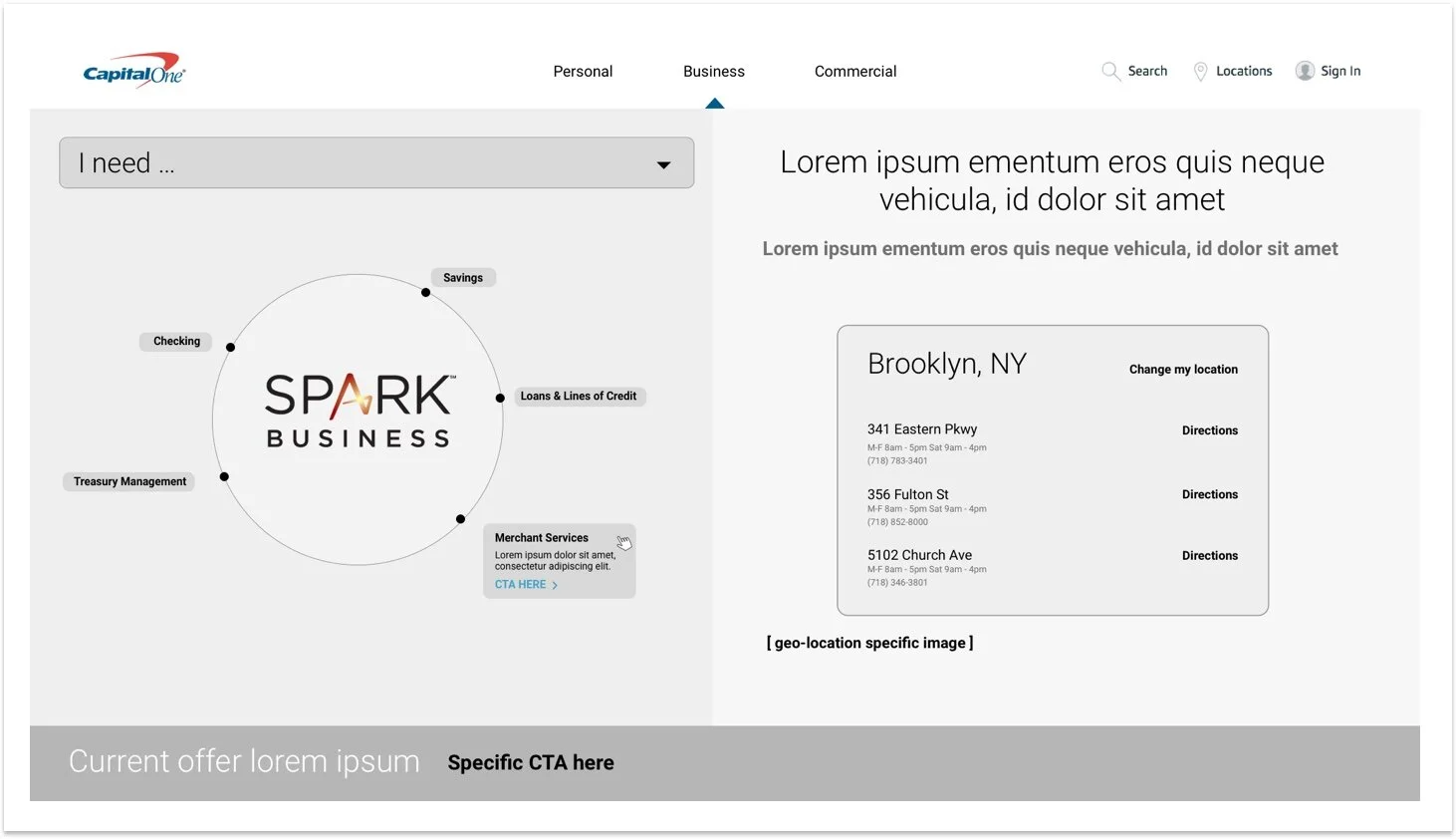Click the dot next to Checking
This screenshot has width=1456, height=839.
click(x=230, y=348)
